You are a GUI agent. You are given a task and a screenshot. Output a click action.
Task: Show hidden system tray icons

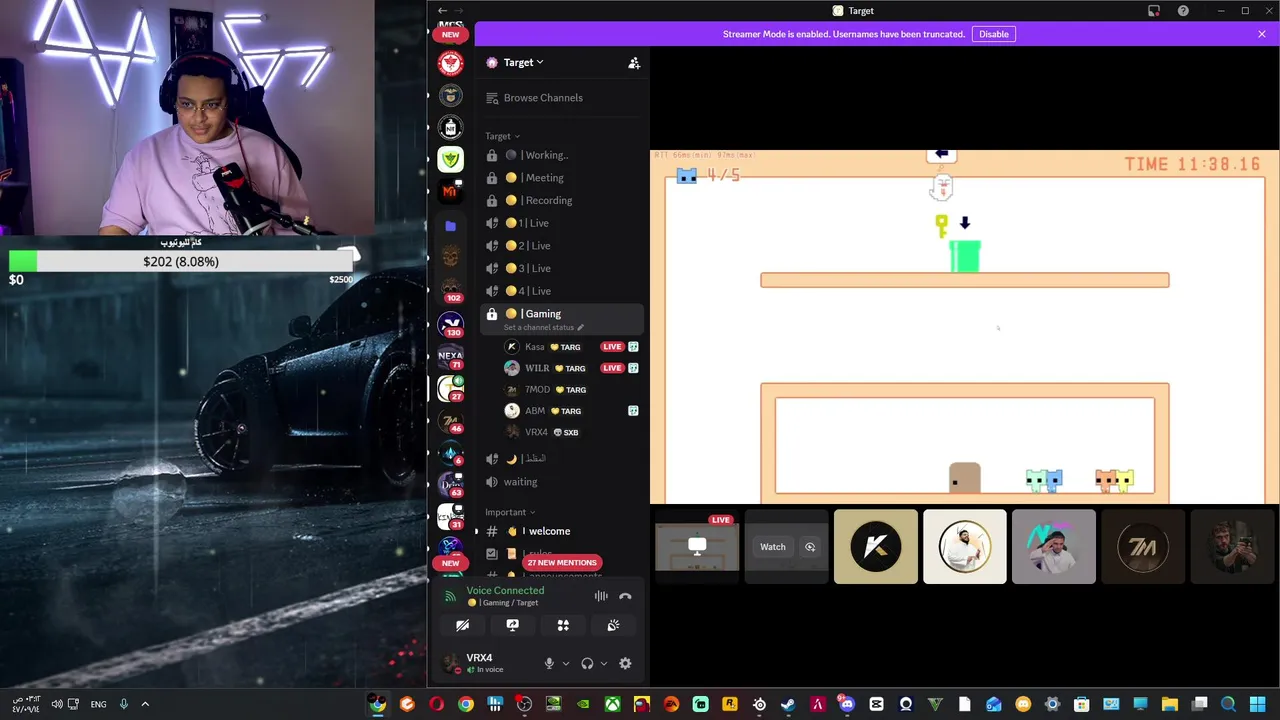tap(145, 704)
